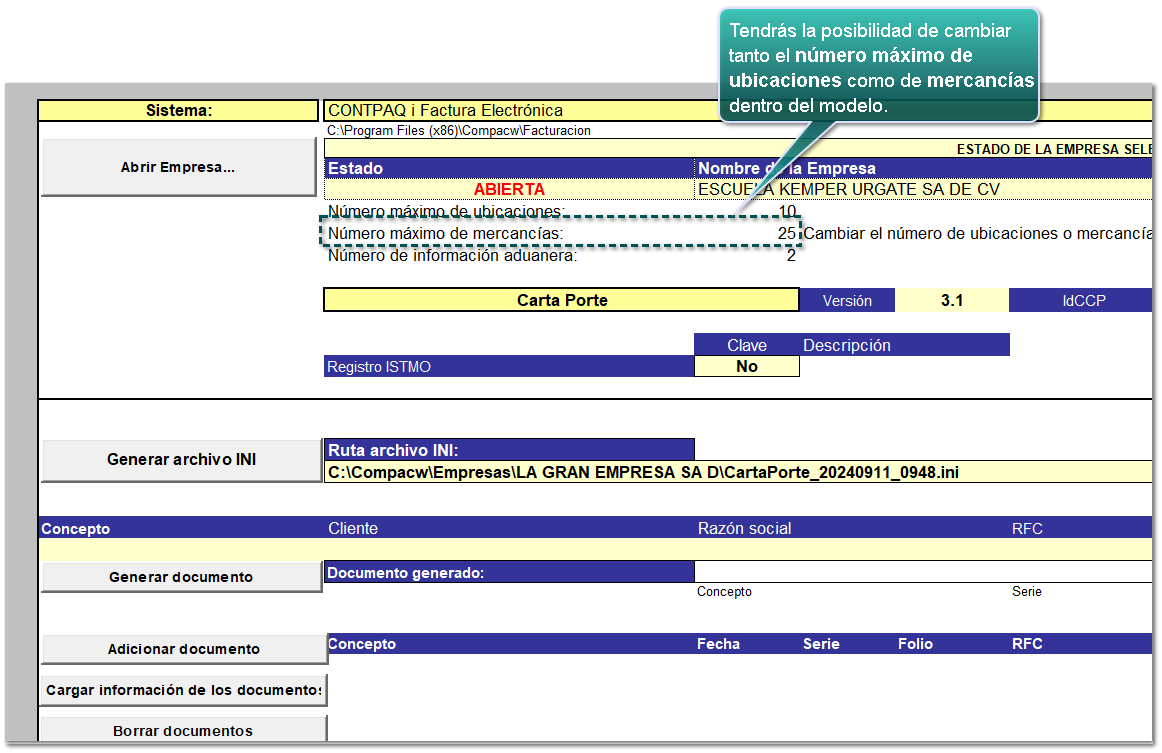Select the company name ESCUELA KEMPER URGATE cell
1162x753 pixels.
[923, 189]
